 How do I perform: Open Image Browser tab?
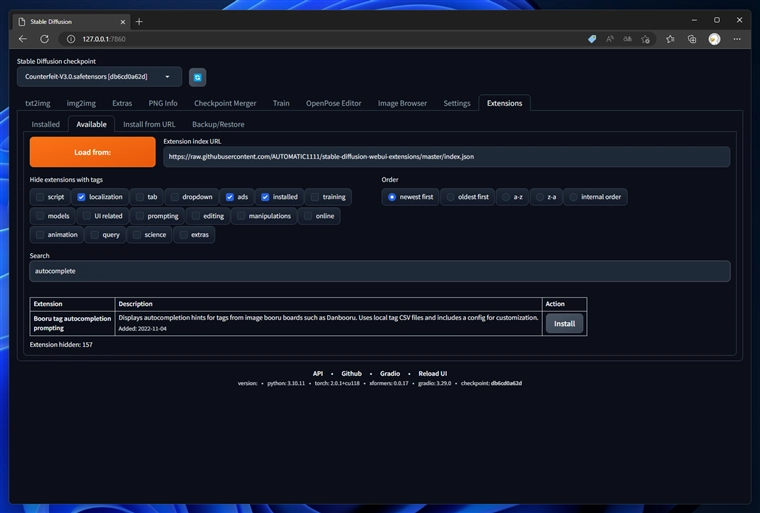click(x=402, y=103)
